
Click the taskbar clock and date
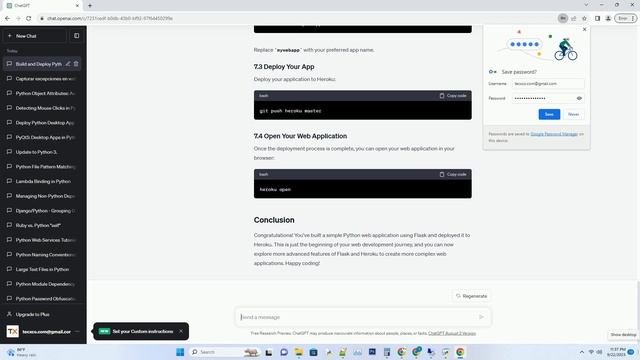tap(616, 352)
